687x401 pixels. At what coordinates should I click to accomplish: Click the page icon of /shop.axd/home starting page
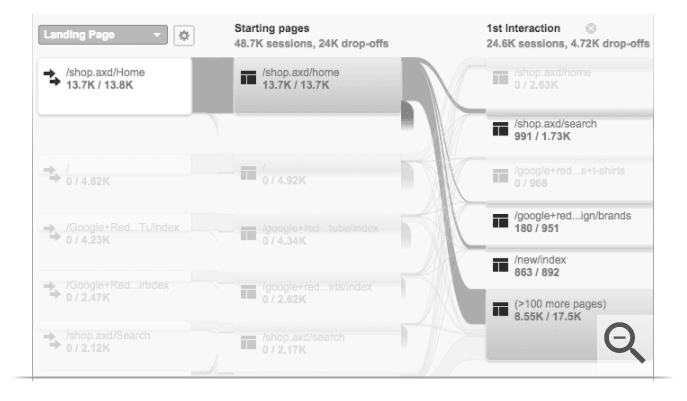(248, 78)
